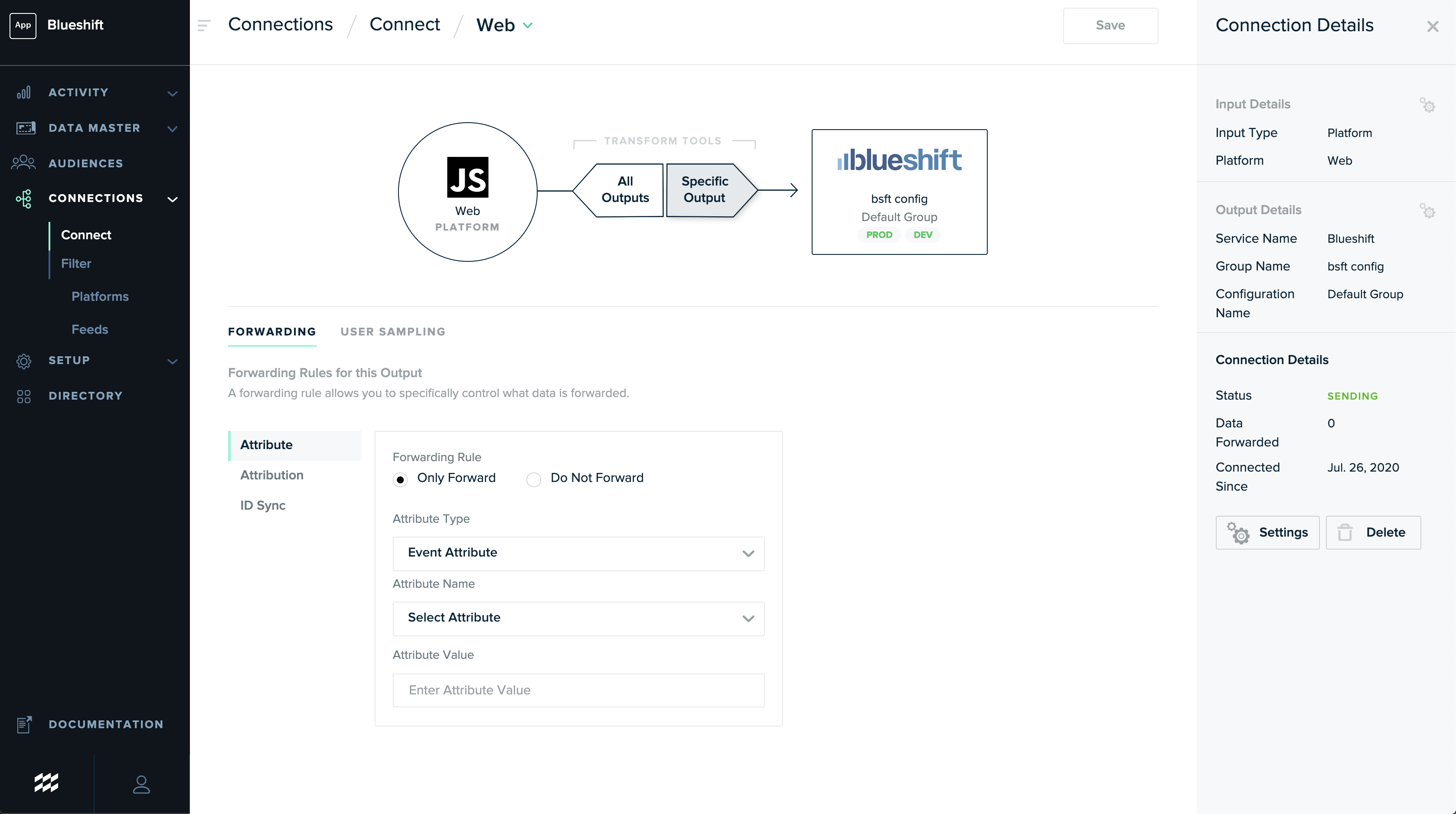Click the trash icon on Delete button
The image size is (1456, 814).
(1345, 532)
